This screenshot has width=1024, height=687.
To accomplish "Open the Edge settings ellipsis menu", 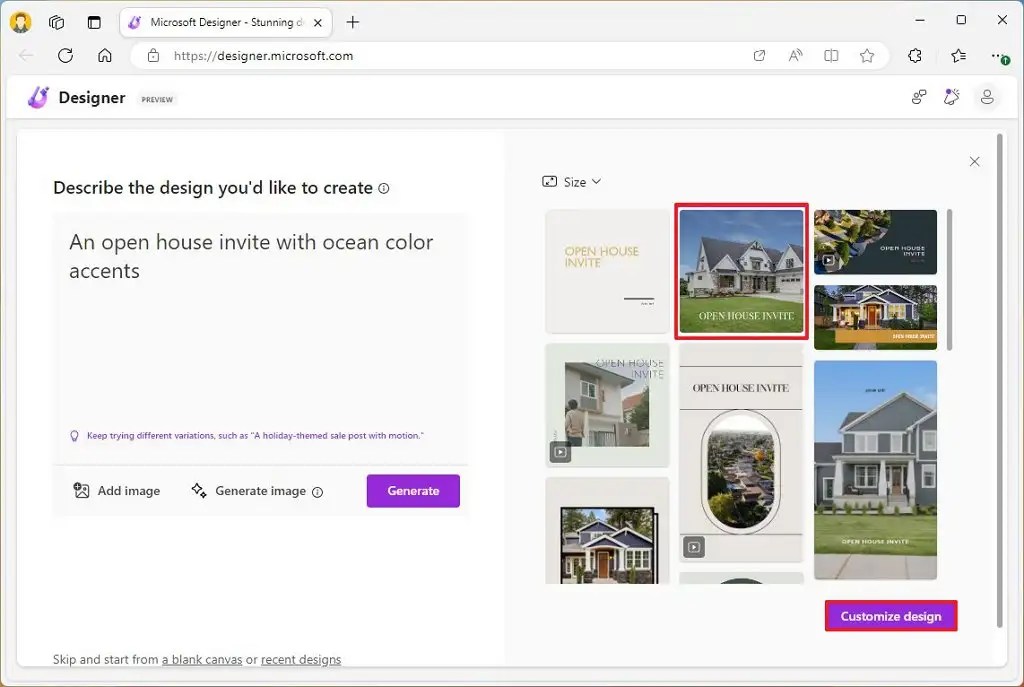I will (999, 56).
